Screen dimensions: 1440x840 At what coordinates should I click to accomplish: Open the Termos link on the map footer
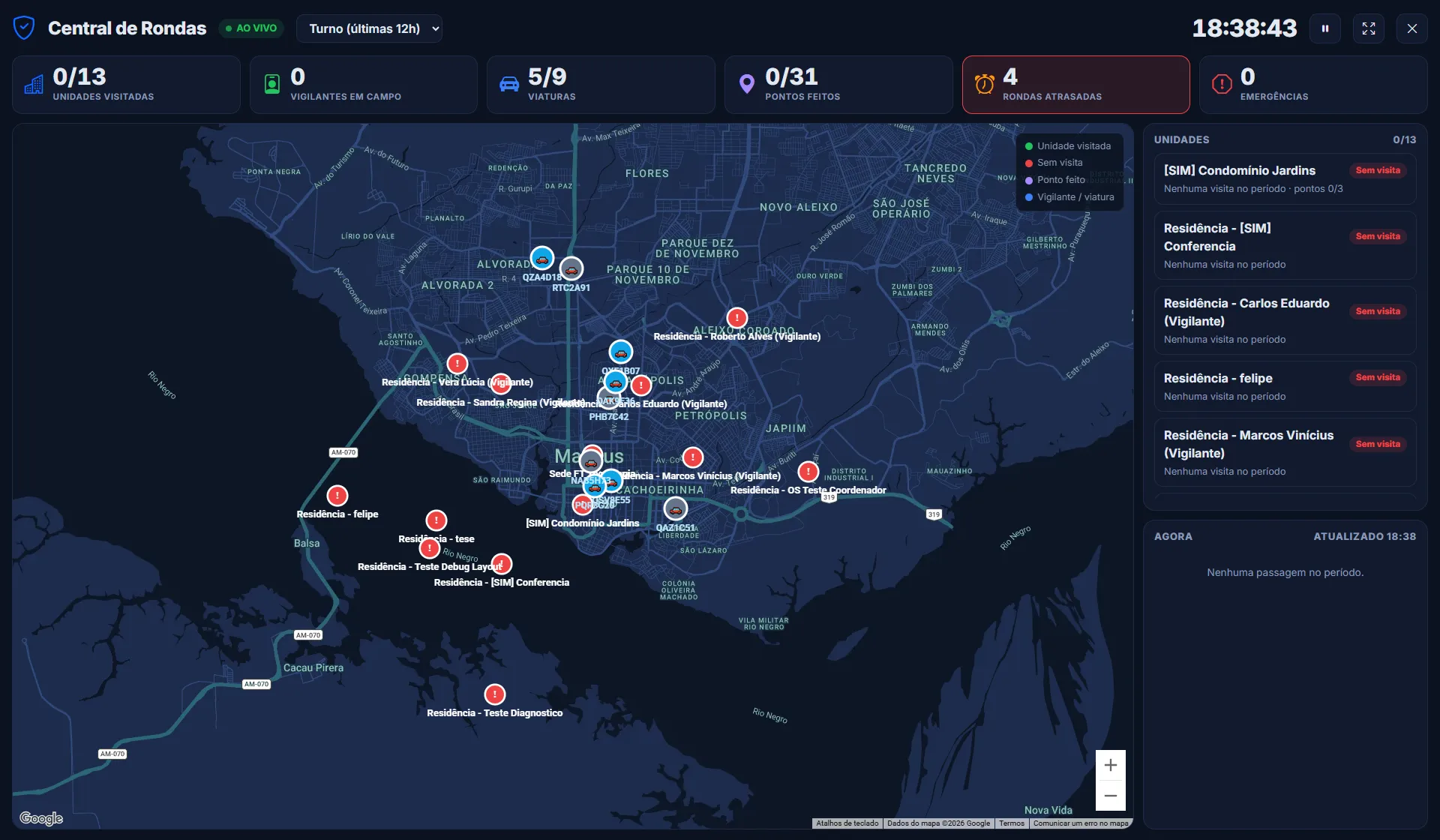point(1011,823)
